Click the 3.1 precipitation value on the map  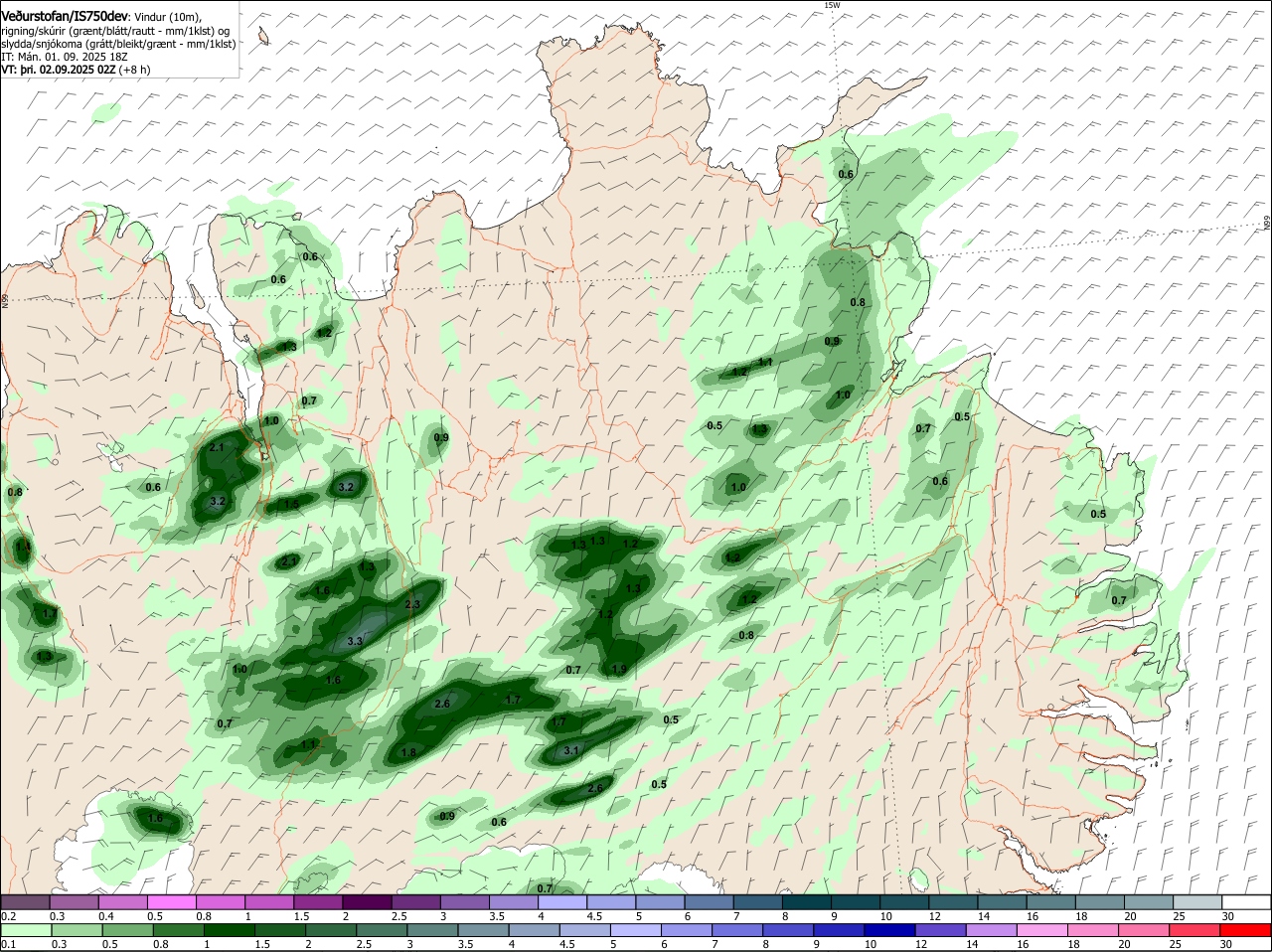pos(570,751)
